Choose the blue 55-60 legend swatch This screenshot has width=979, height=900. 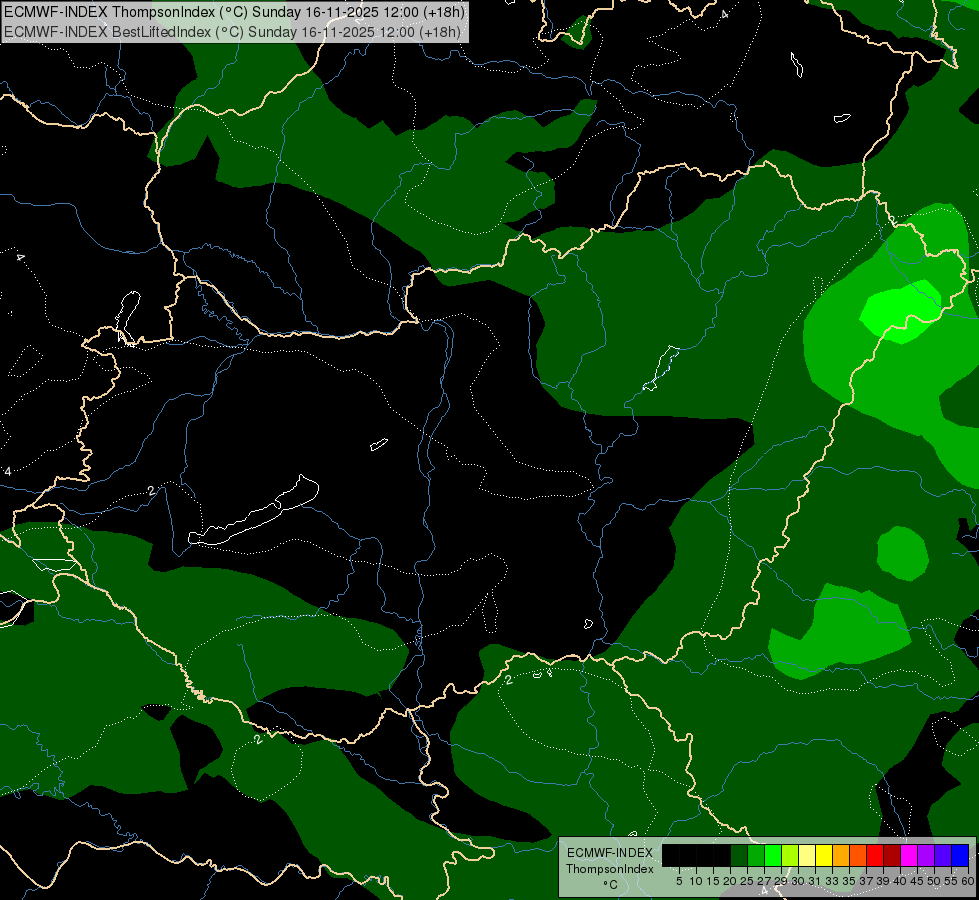click(x=959, y=855)
